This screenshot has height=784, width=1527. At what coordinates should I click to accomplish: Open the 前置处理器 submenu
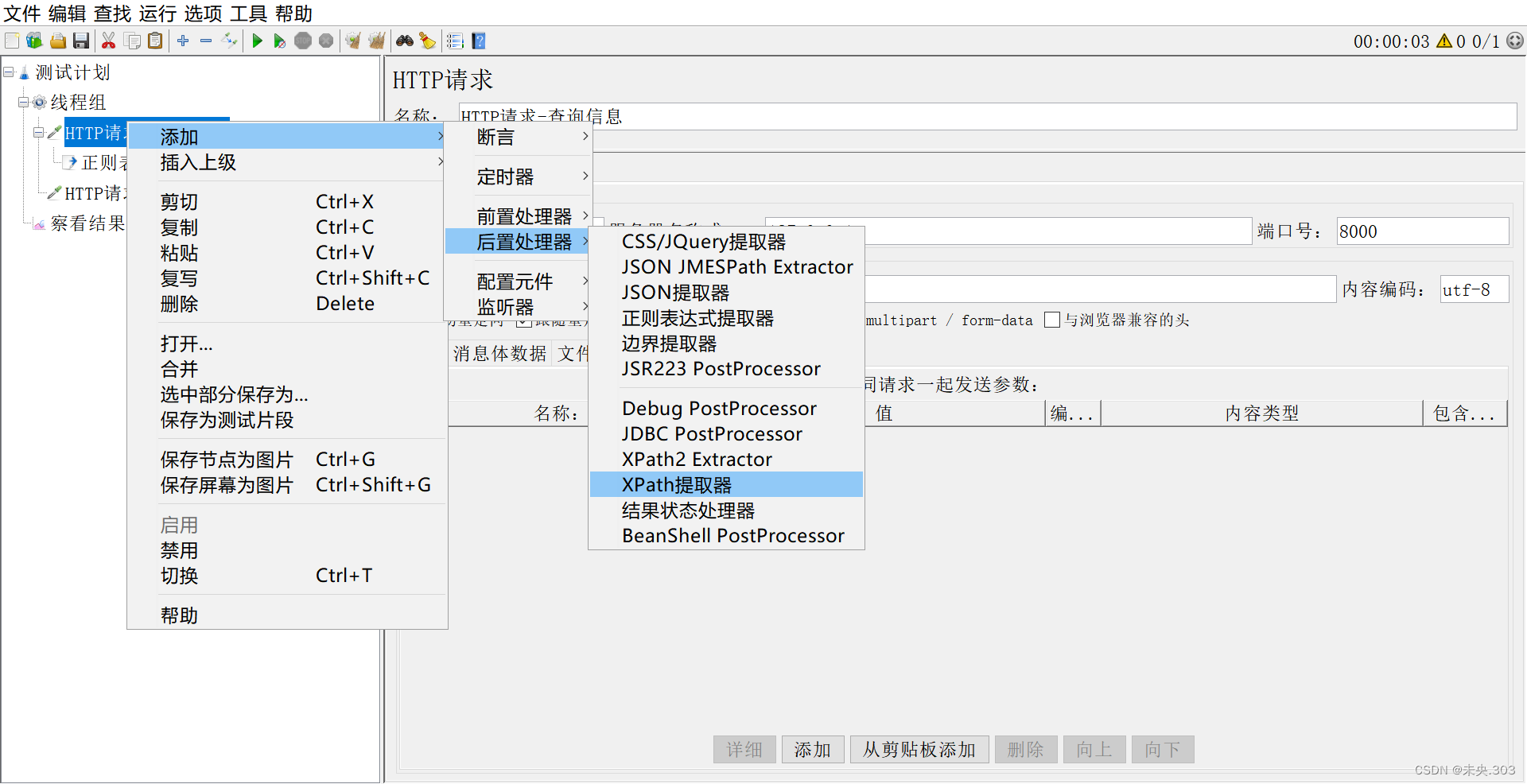(x=518, y=216)
